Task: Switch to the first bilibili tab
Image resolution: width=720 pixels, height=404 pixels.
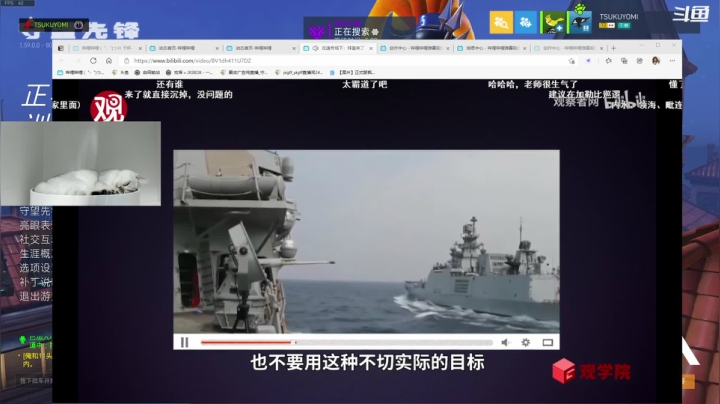Action: pos(107,48)
